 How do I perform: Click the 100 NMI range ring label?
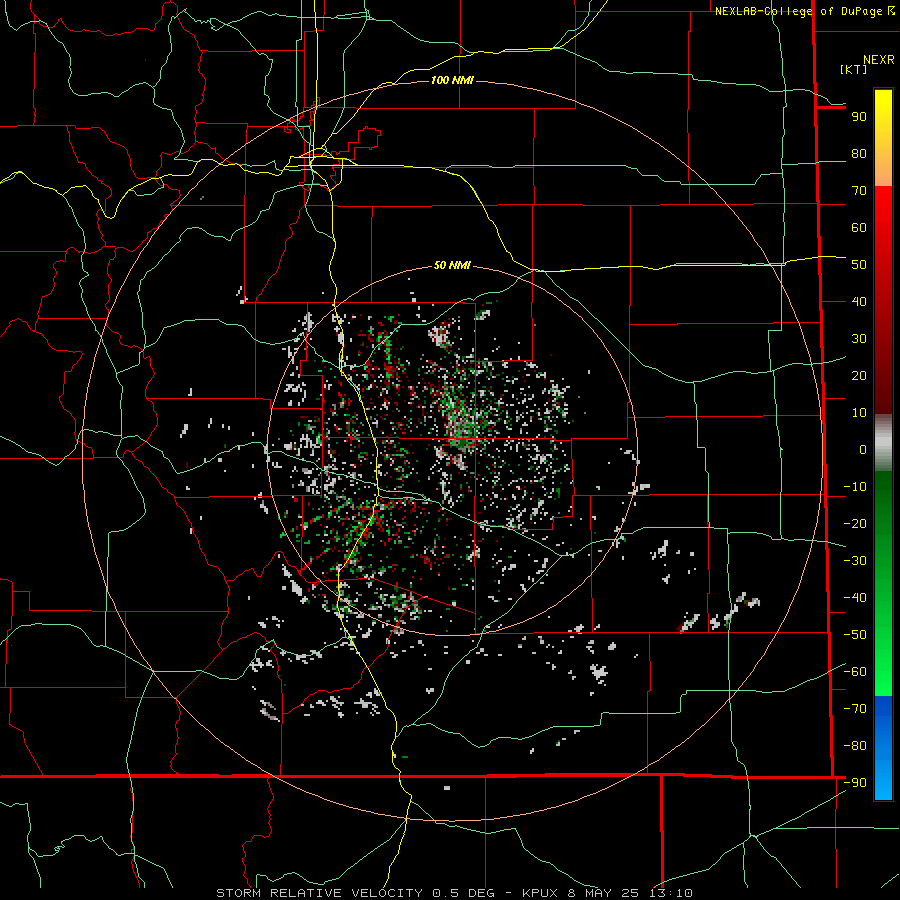[452, 80]
